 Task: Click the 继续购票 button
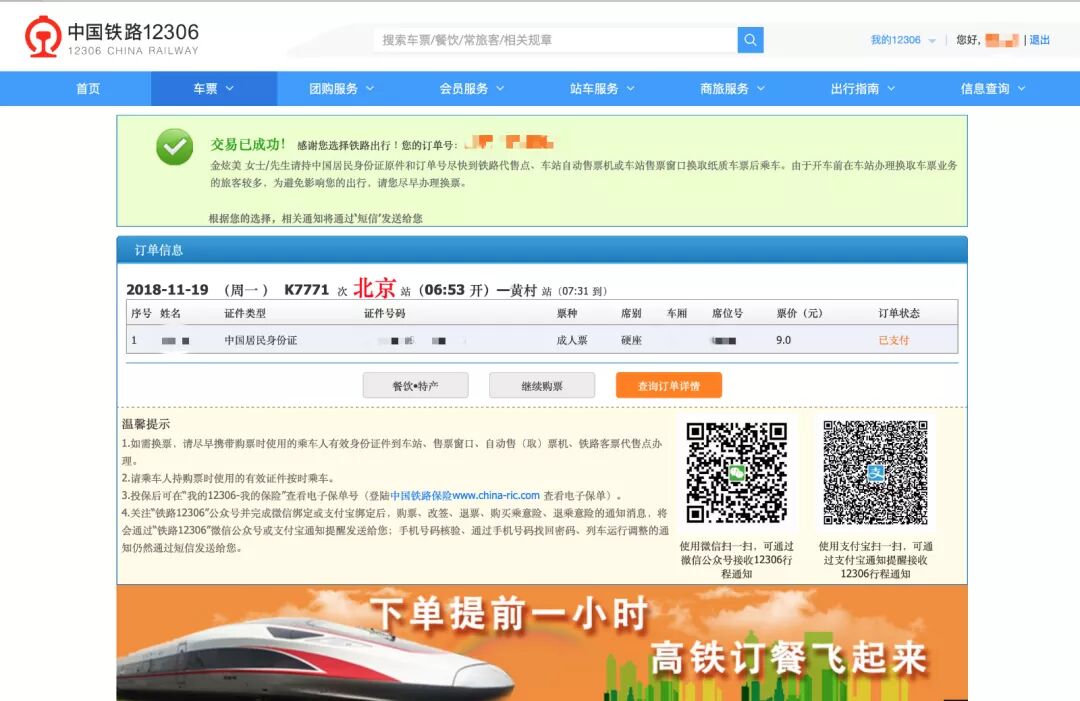[541, 384]
